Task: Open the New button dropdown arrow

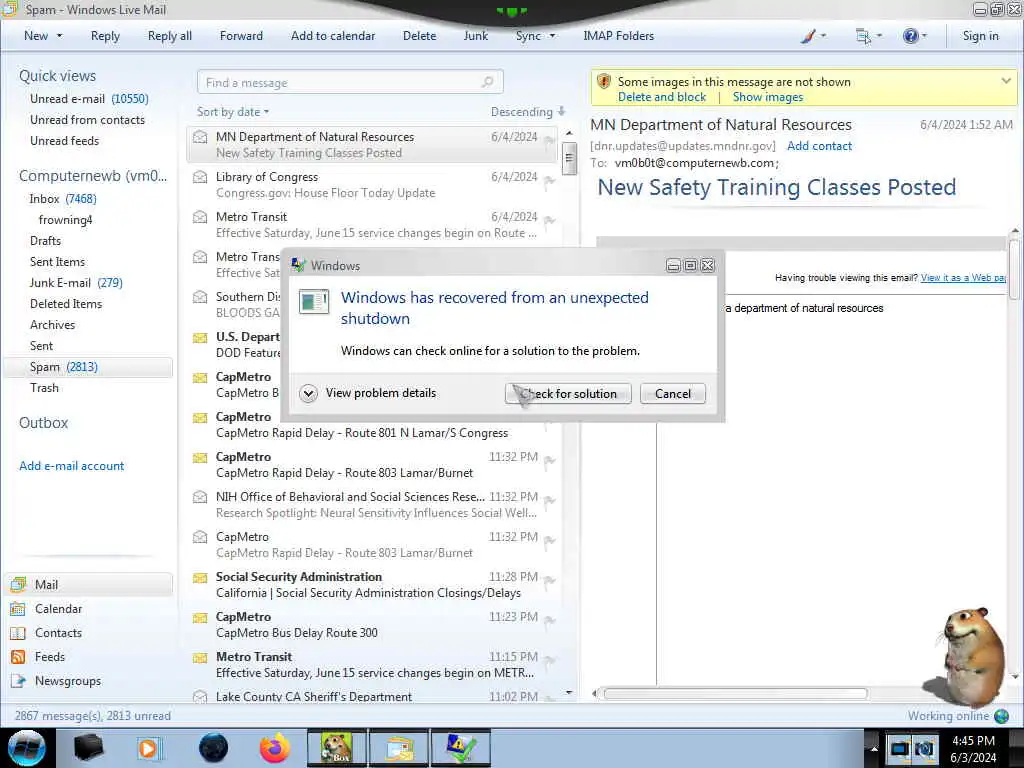Action: pos(59,36)
